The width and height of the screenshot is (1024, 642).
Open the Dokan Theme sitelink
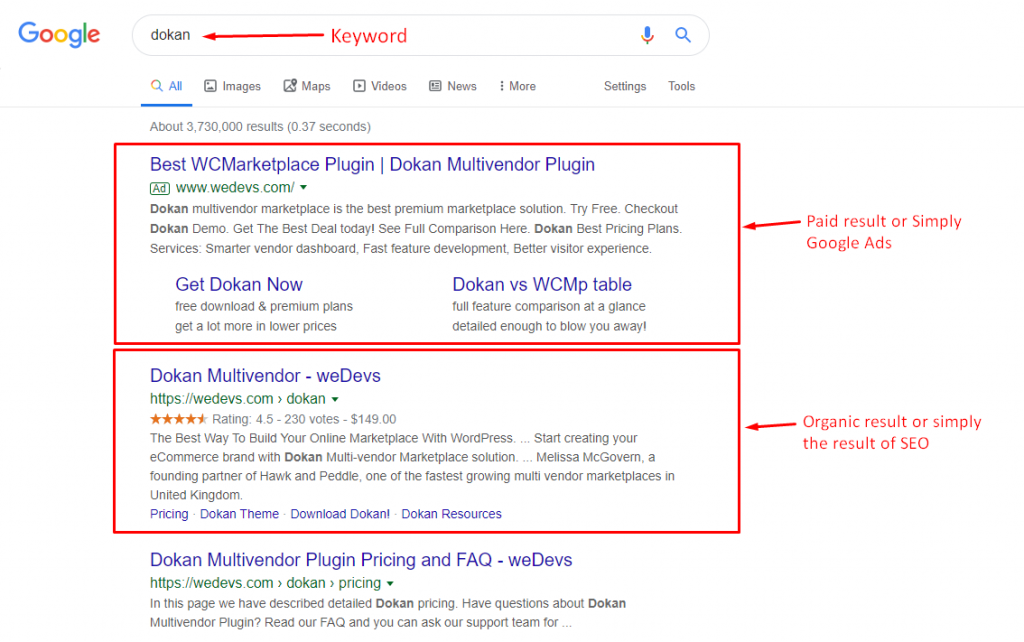pos(239,514)
